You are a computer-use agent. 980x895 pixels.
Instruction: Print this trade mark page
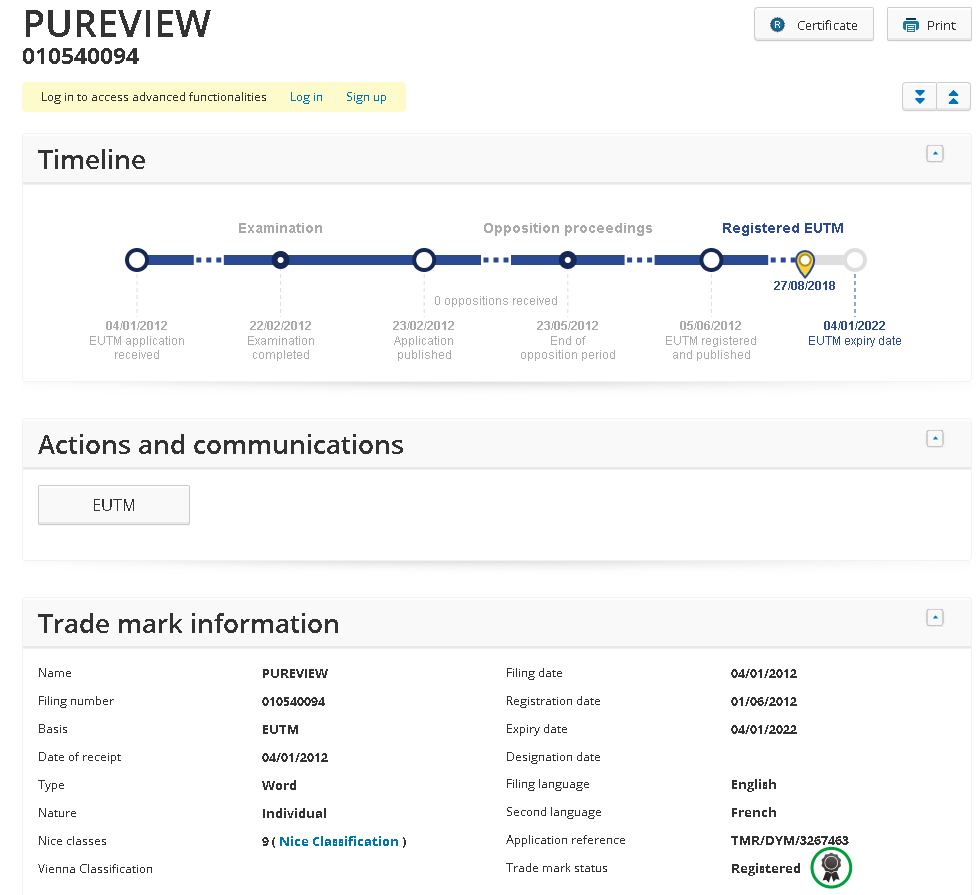point(929,25)
